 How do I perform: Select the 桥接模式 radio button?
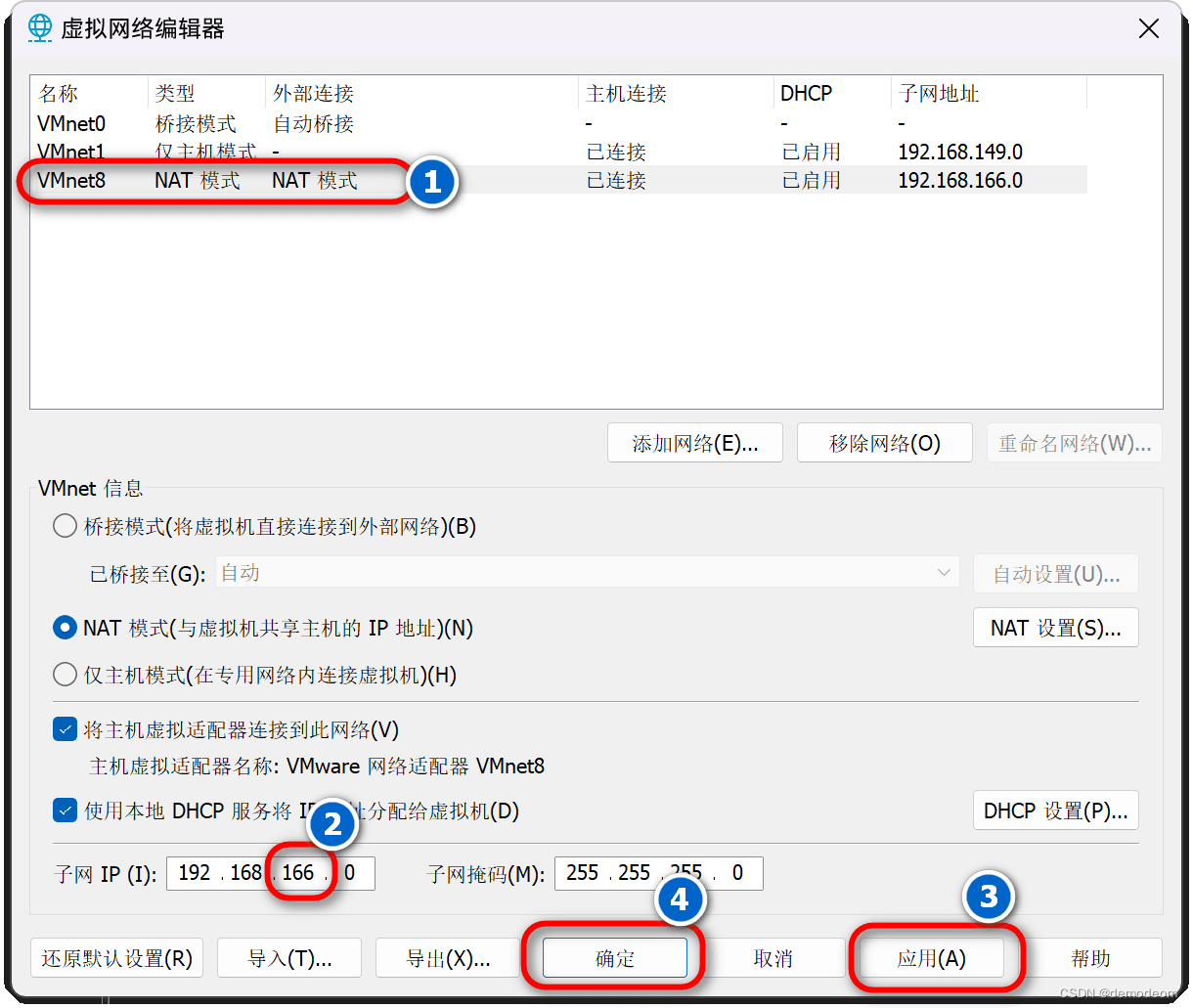pyautogui.click(x=65, y=526)
